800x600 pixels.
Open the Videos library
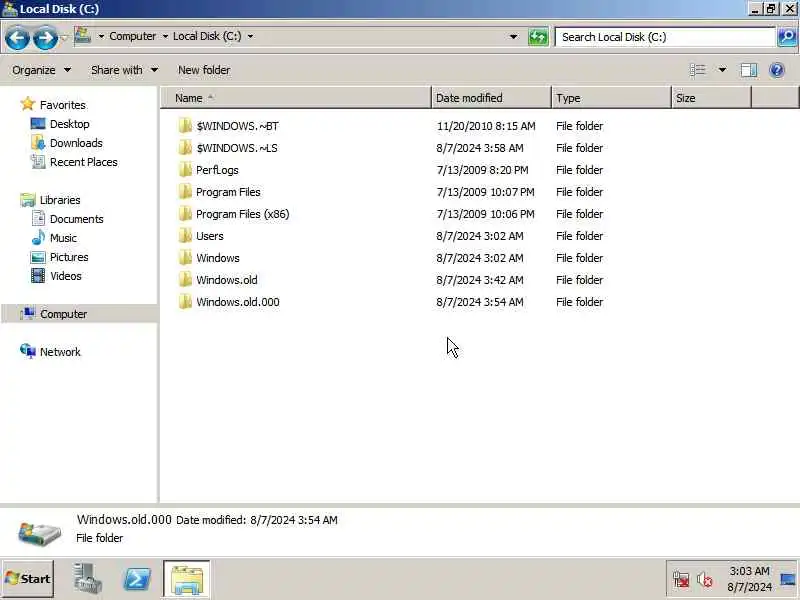point(65,276)
